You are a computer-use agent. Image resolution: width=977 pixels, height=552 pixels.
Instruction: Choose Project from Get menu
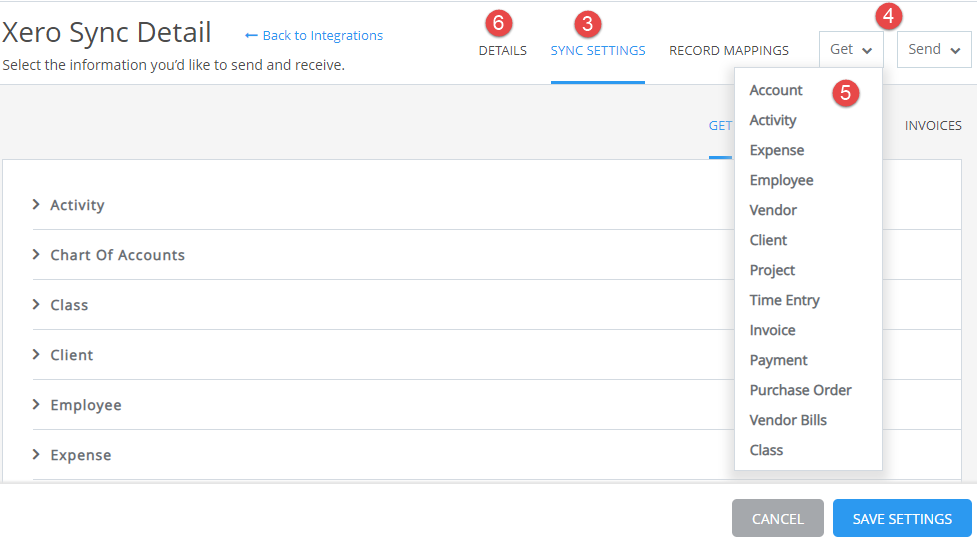click(x=772, y=270)
